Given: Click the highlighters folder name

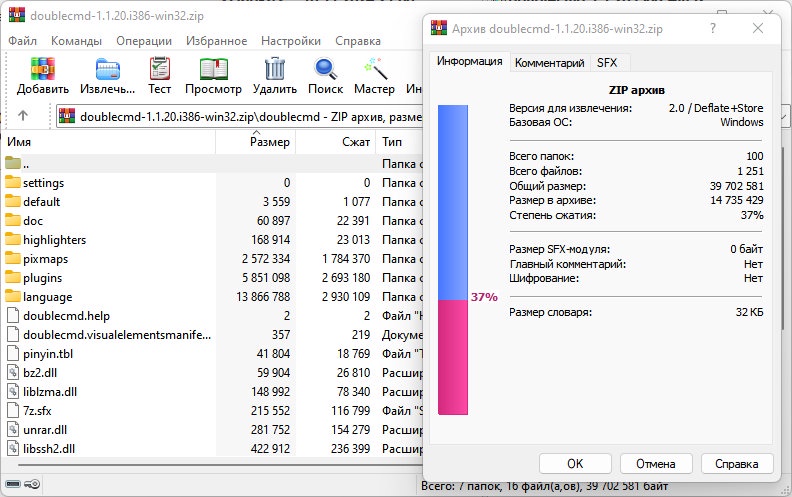Looking at the screenshot, I should [55, 239].
